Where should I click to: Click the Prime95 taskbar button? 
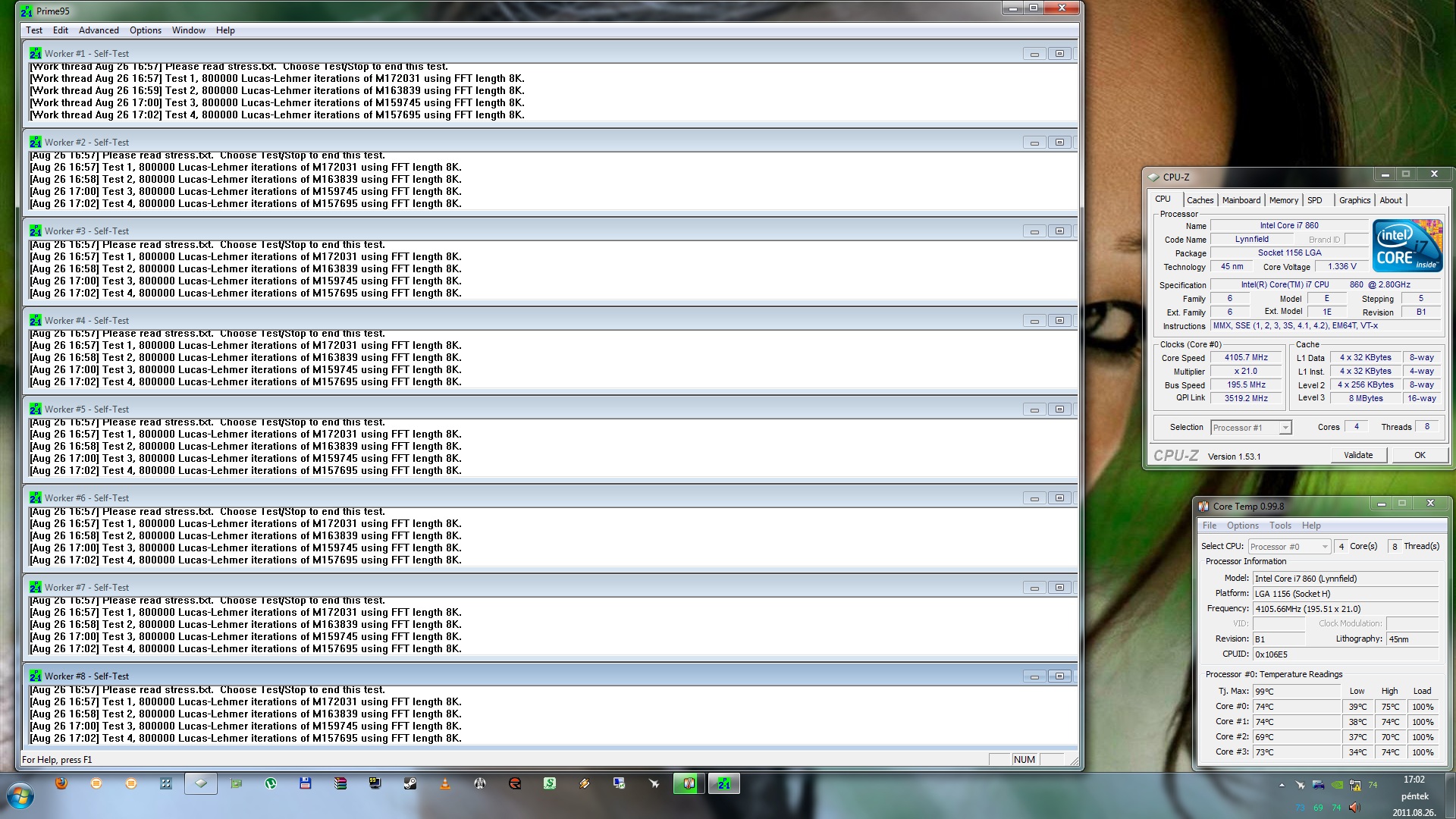pos(724,783)
